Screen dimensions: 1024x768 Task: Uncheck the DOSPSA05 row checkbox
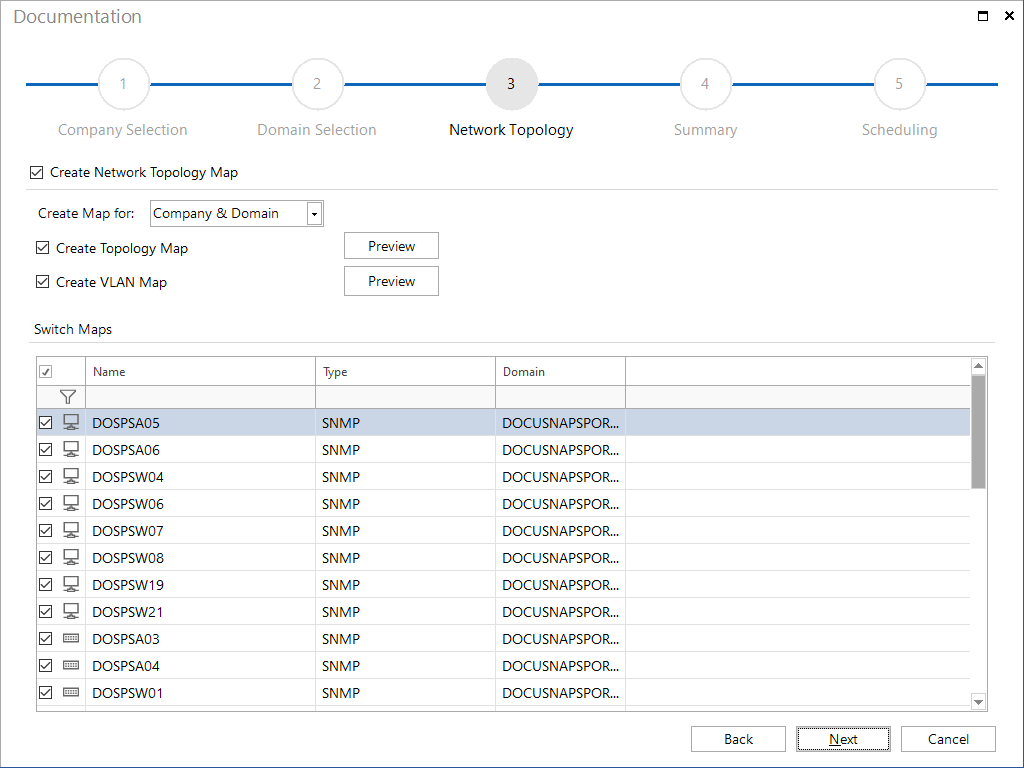coord(46,423)
